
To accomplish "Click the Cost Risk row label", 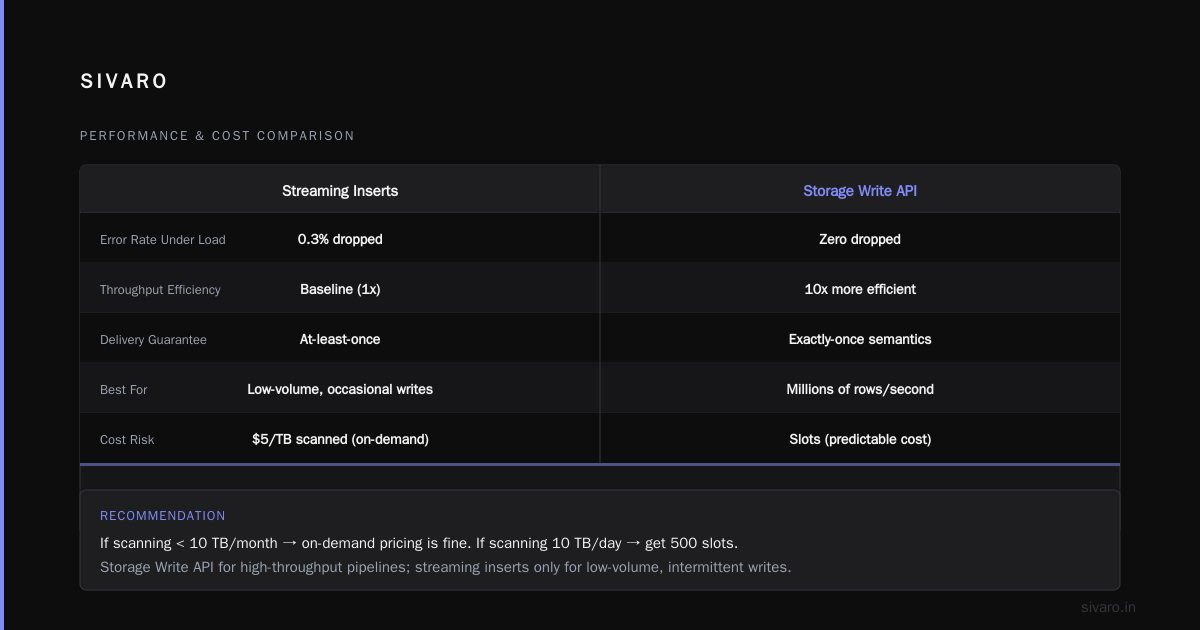I will 127,440.
